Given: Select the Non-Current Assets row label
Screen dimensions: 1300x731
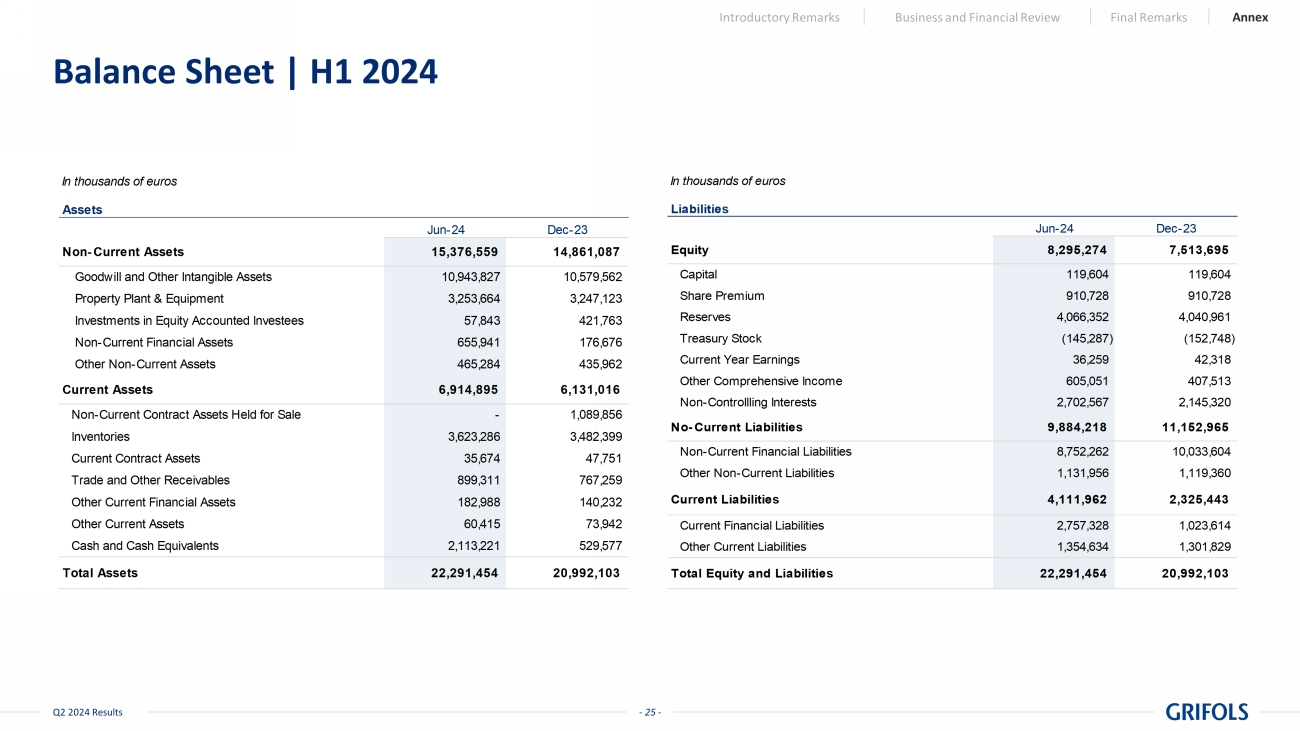Looking at the screenshot, I should (123, 252).
